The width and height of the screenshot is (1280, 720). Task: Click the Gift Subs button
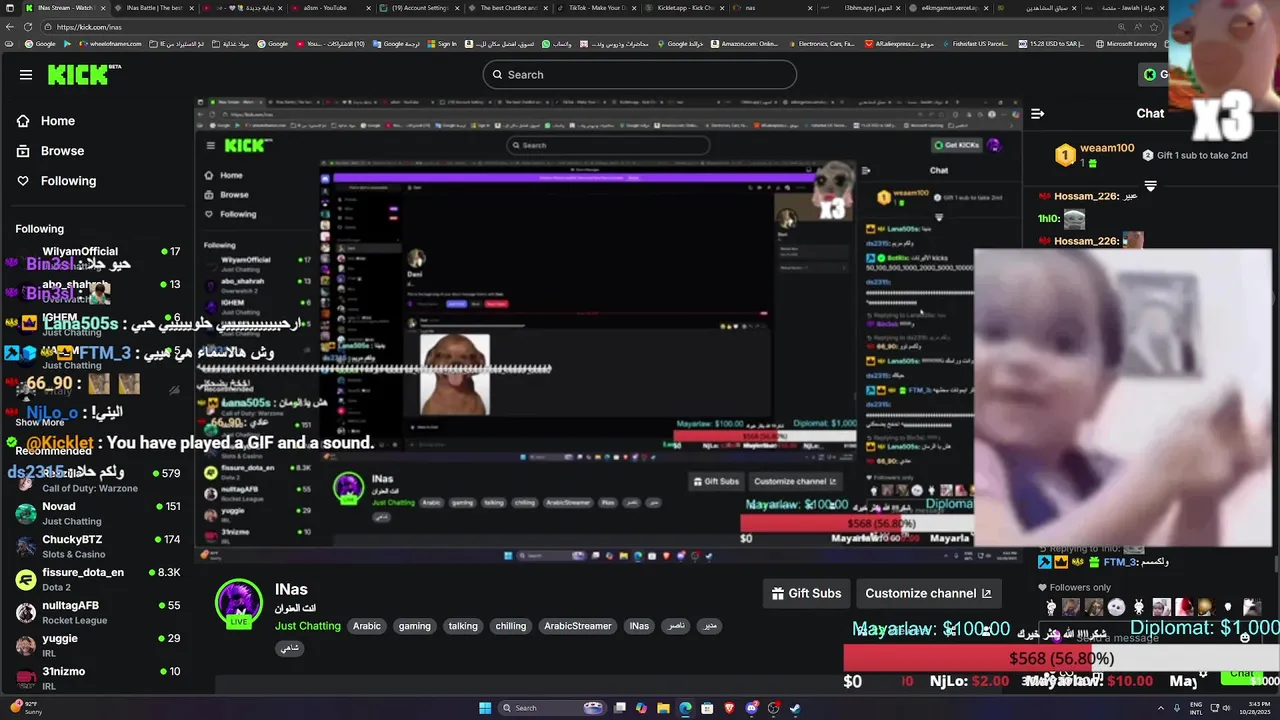[806, 593]
